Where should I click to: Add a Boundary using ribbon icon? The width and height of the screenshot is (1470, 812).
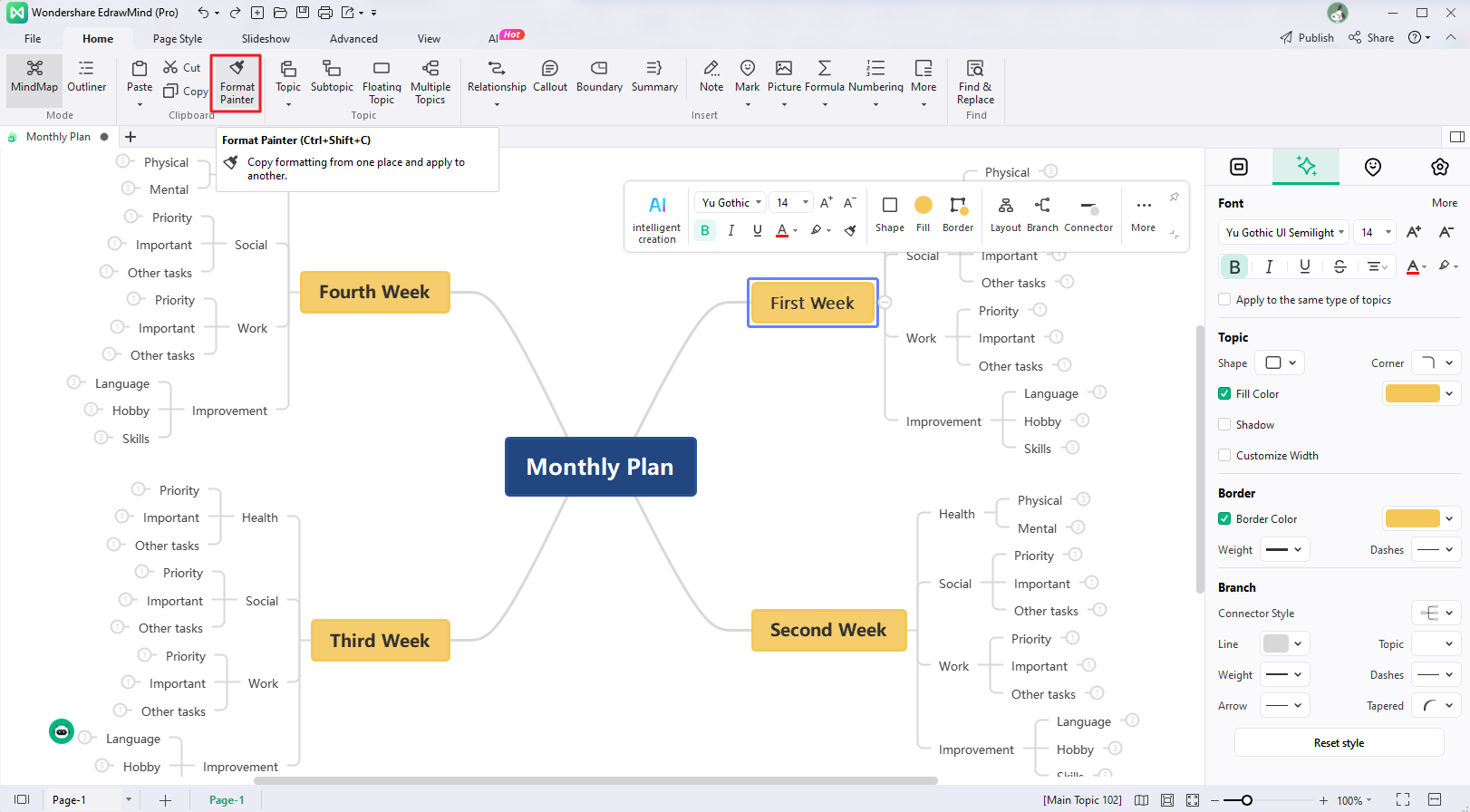599,76
